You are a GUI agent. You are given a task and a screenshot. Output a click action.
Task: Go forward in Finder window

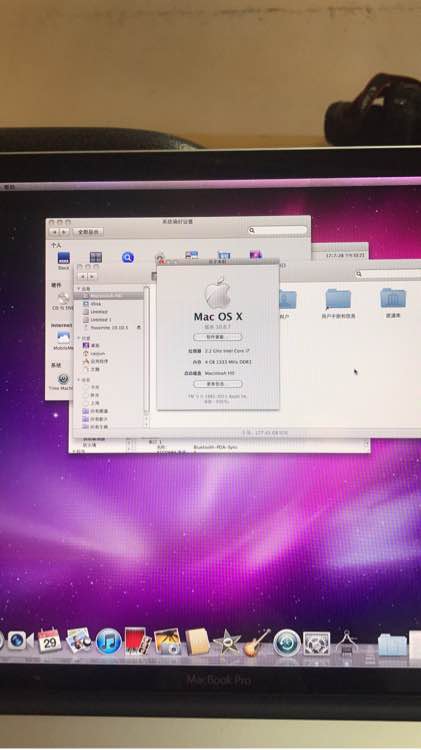[91, 276]
